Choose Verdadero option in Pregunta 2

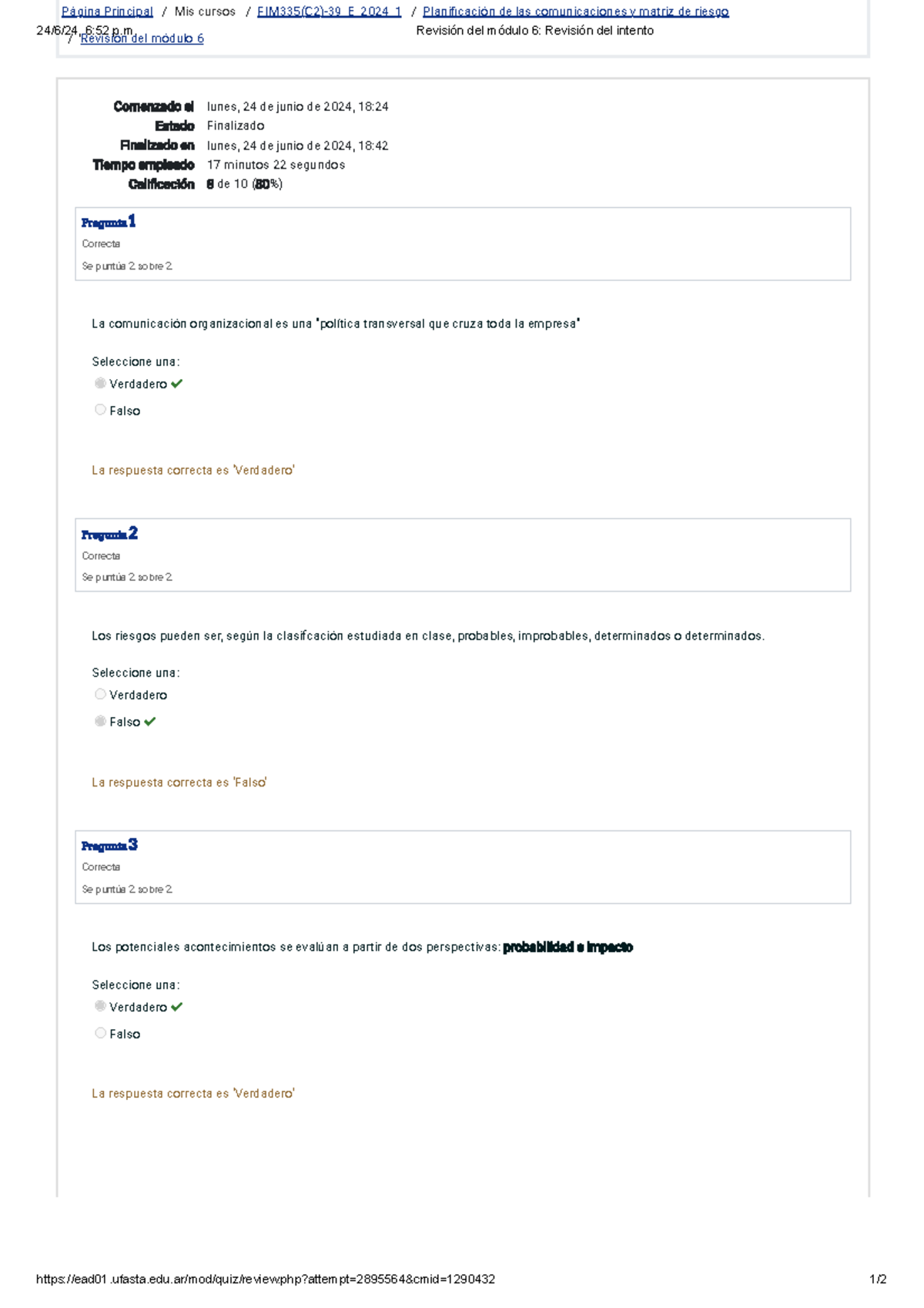(100, 695)
